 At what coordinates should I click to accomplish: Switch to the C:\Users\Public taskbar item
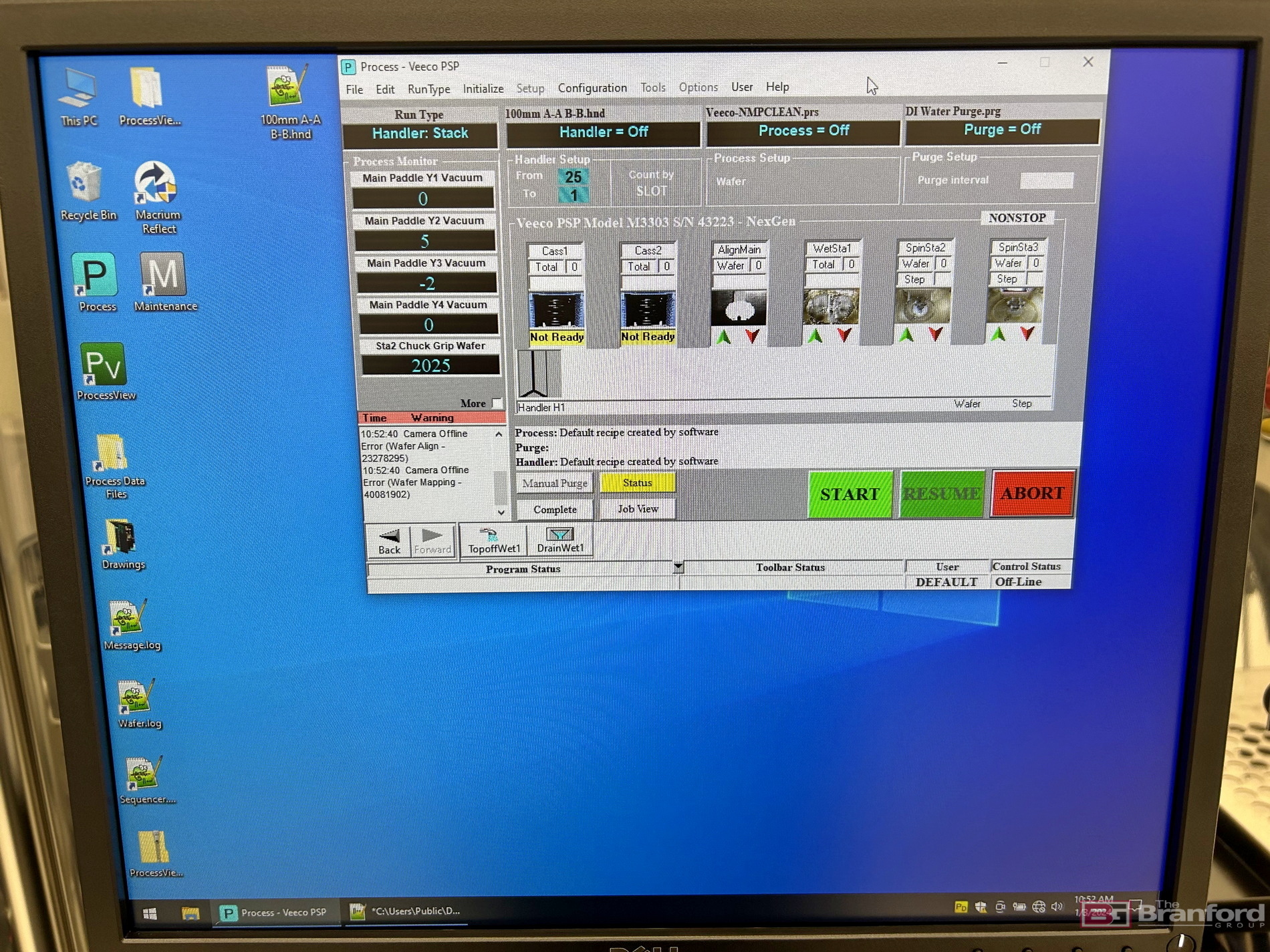(407, 911)
